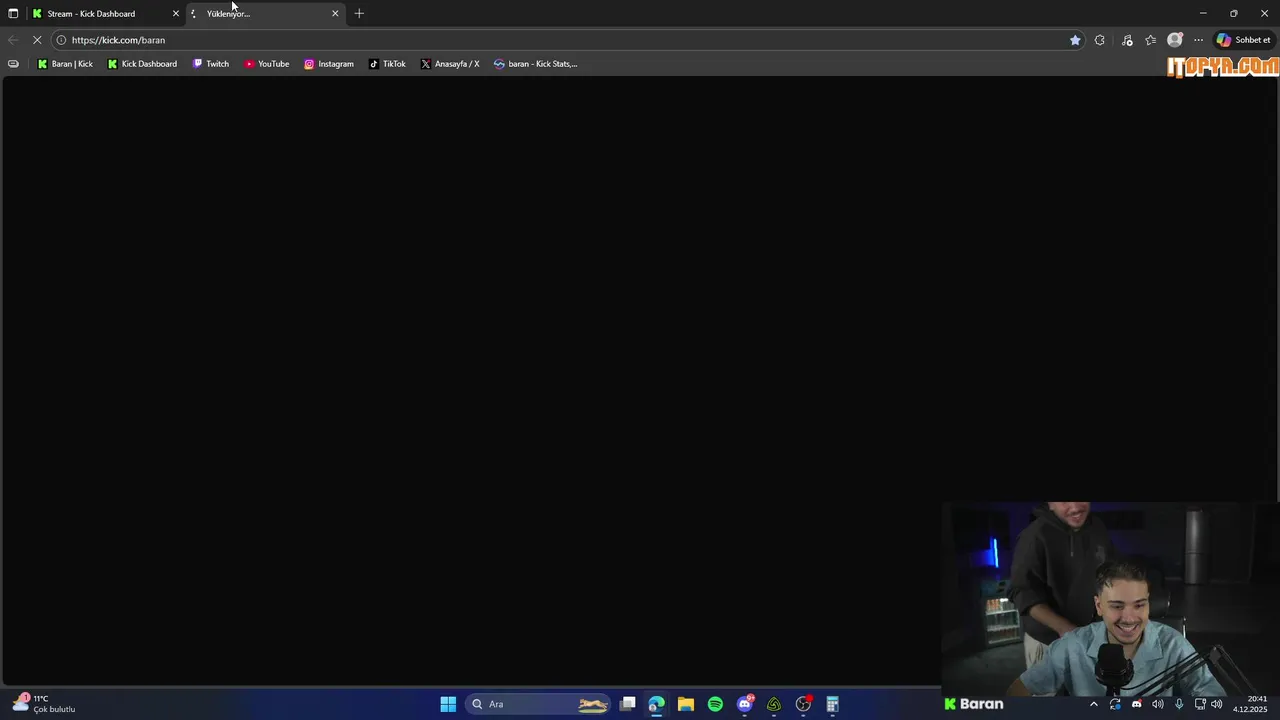
Task: Open the green triangular app on the taskbar
Action: coord(774,704)
